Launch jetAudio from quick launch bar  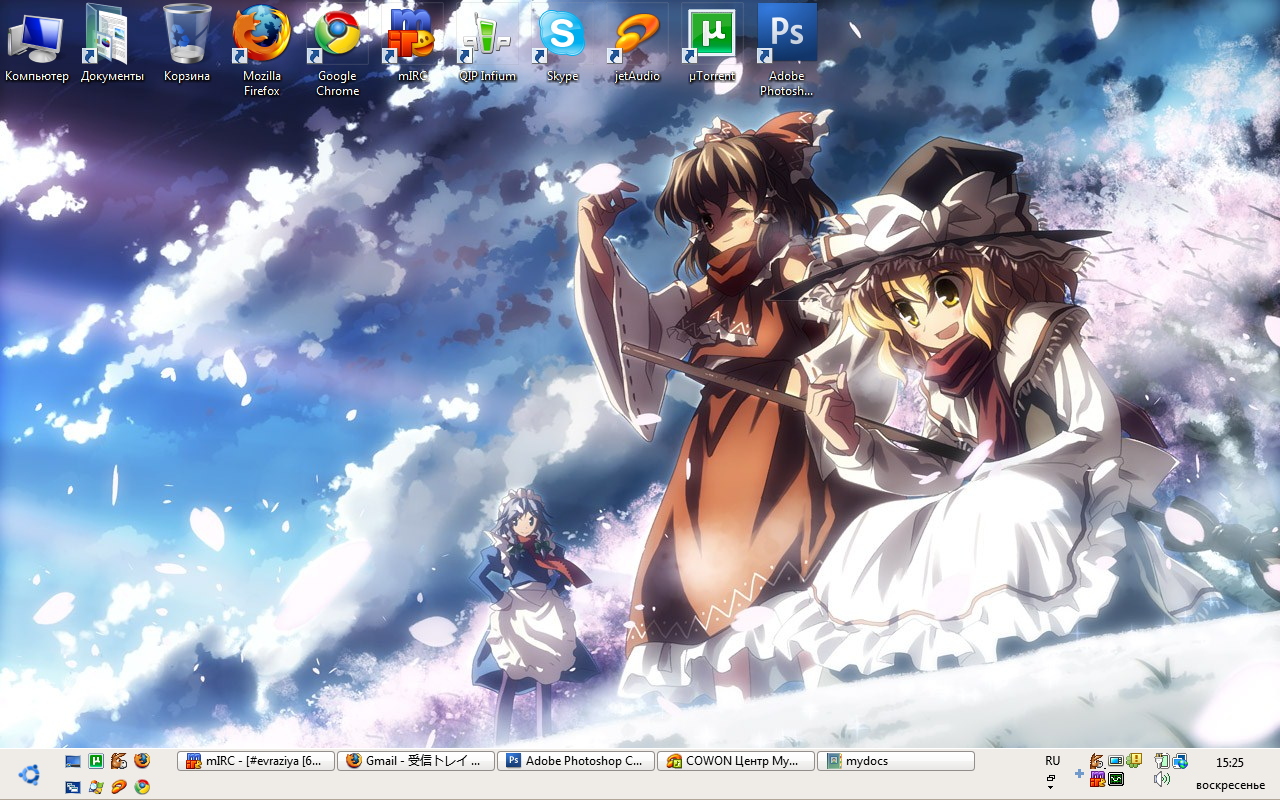coord(119,787)
